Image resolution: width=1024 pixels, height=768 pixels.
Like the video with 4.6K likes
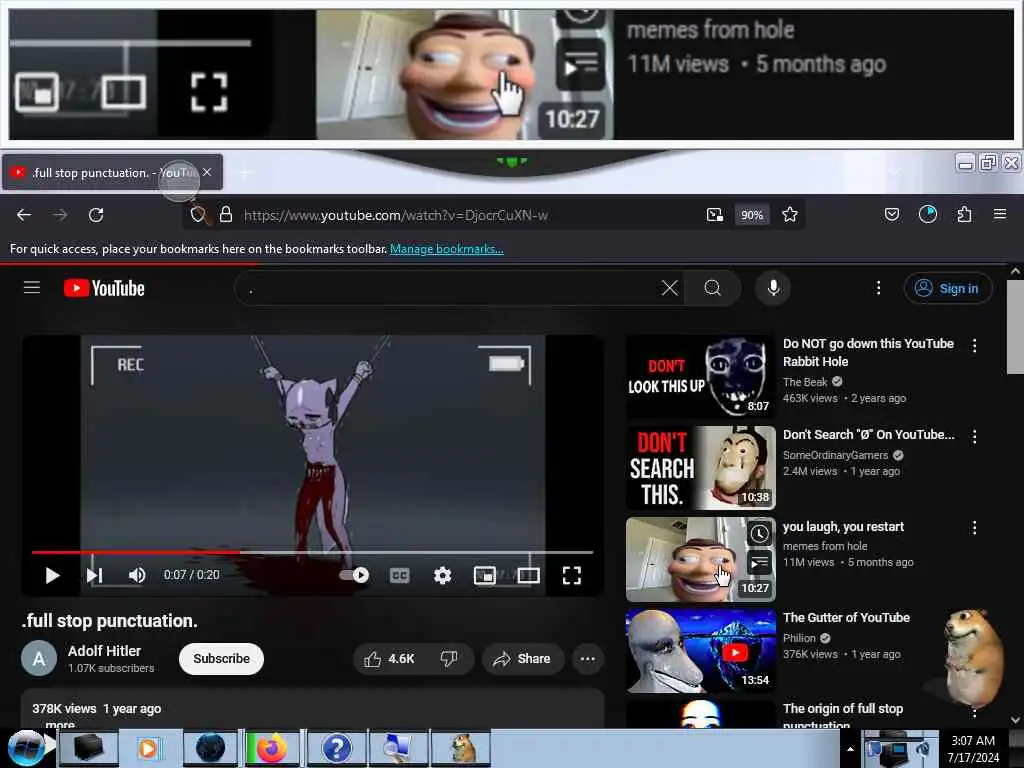389,659
